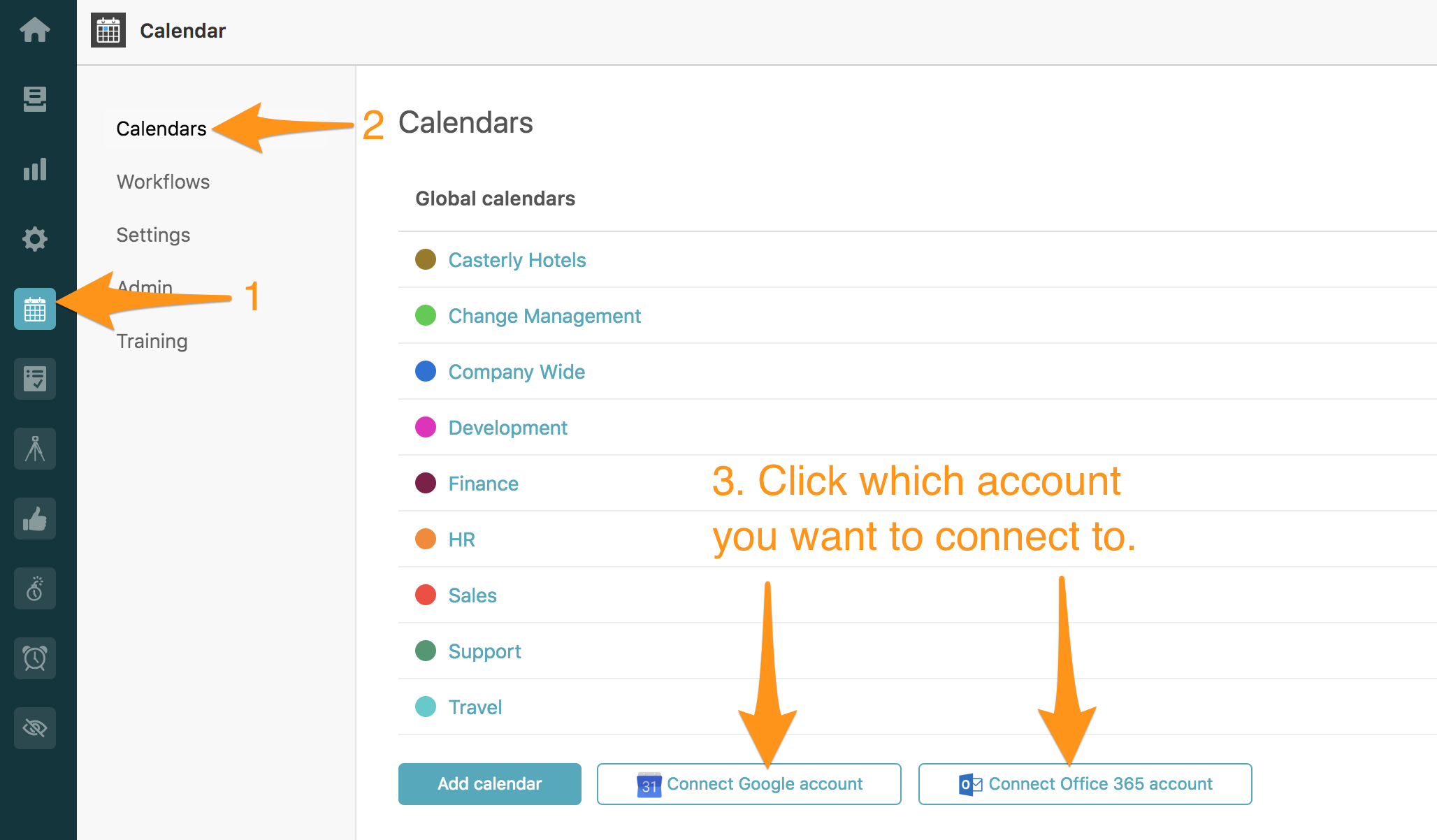This screenshot has width=1437, height=840.
Task: Open the Home icon in sidebar
Action: (x=34, y=30)
